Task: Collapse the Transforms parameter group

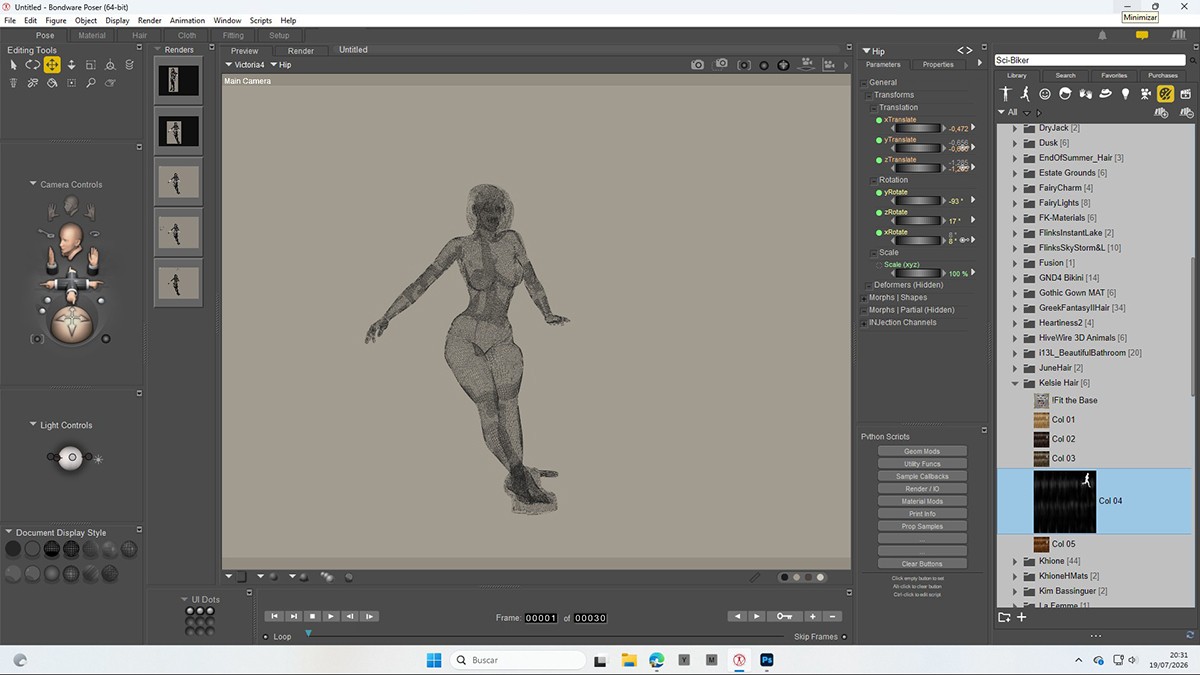Action: click(869, 95)
